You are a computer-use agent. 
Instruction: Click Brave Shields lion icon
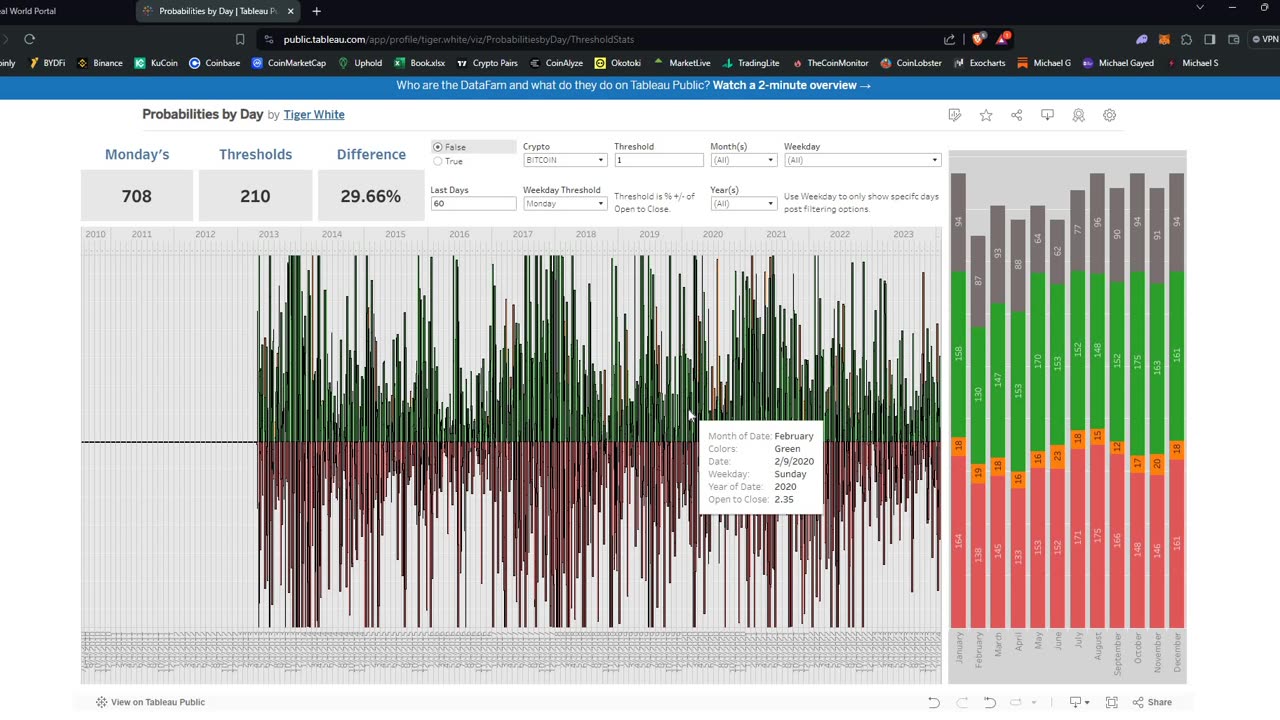(x=977, y=39)
